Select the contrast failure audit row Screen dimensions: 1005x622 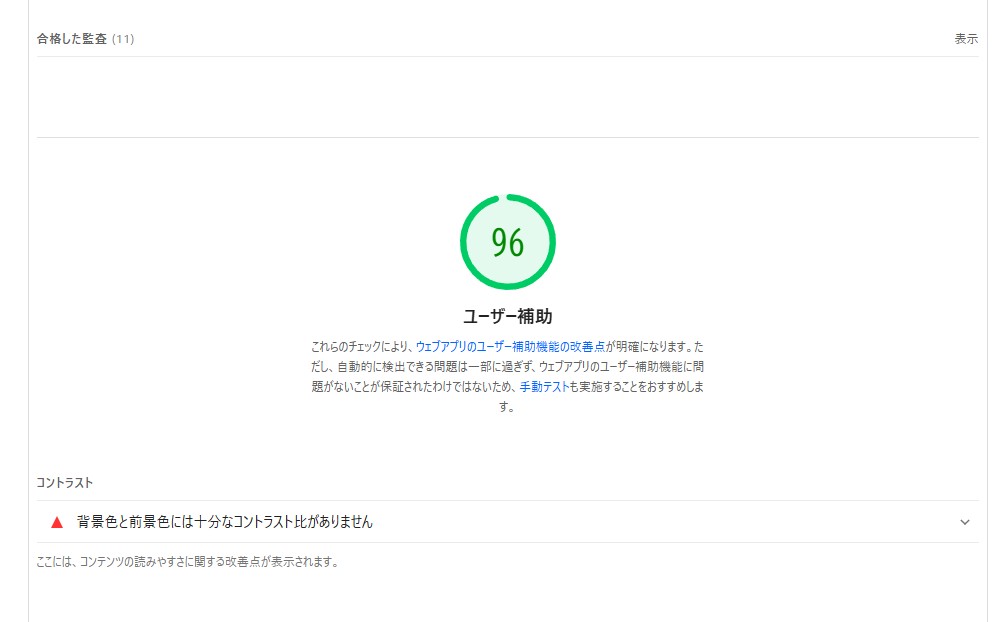(x=500, y=521)
